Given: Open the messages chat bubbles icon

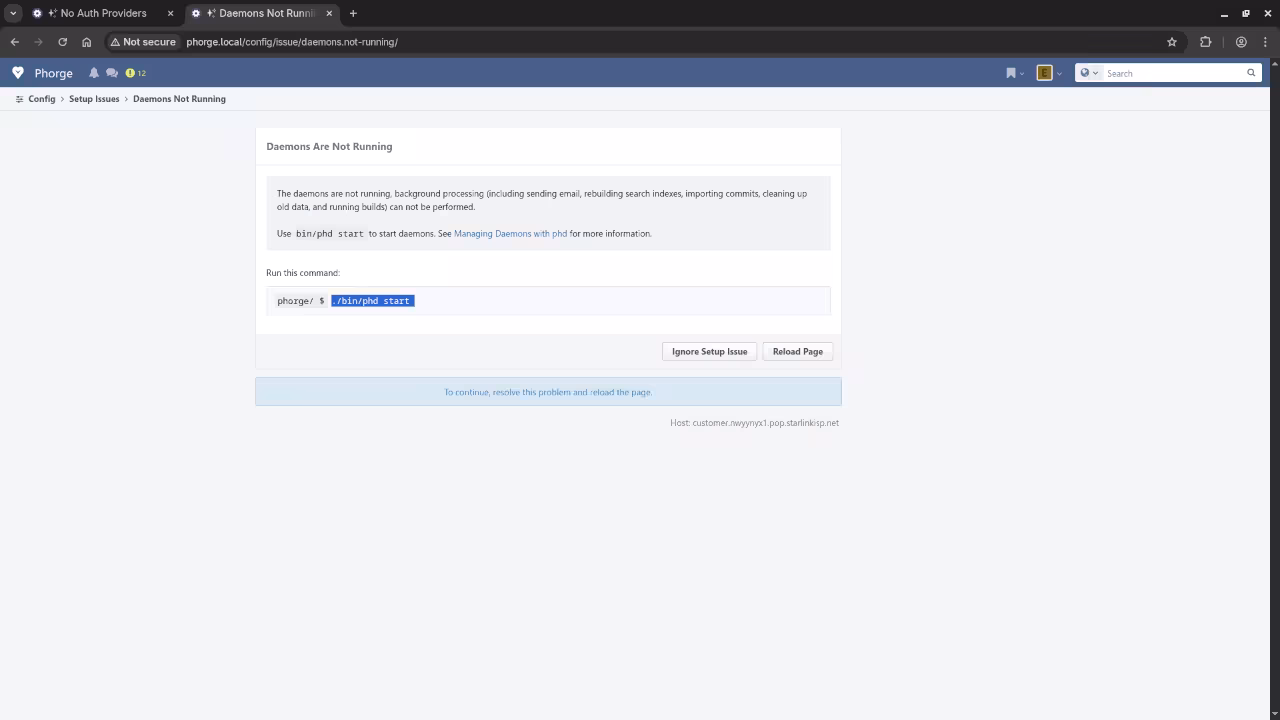Looking at the screenshot, I should point(112,73).
